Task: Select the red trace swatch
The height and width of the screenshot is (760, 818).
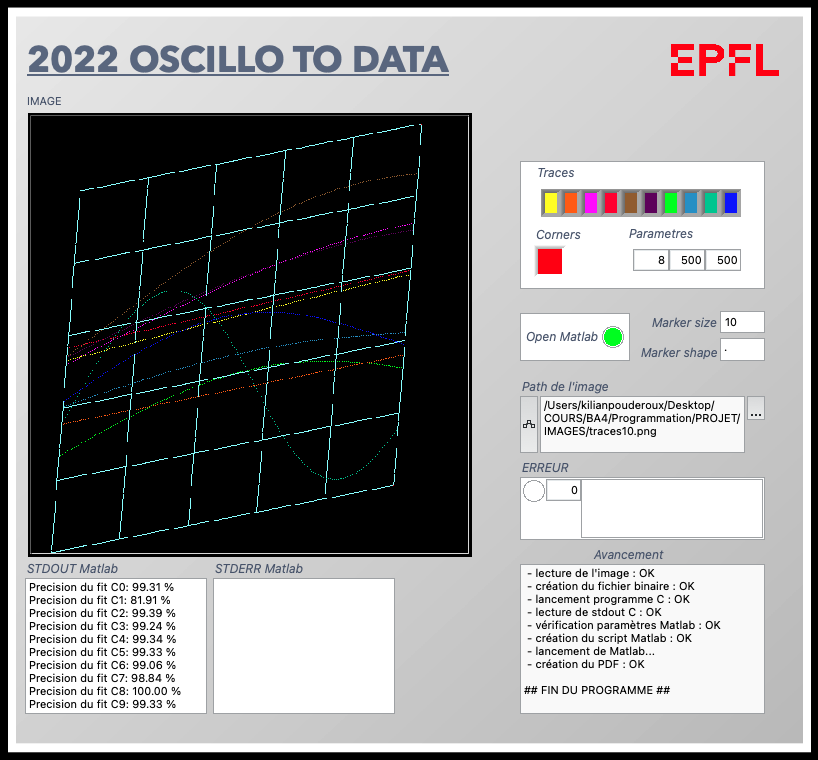Action: click(610, 203)
